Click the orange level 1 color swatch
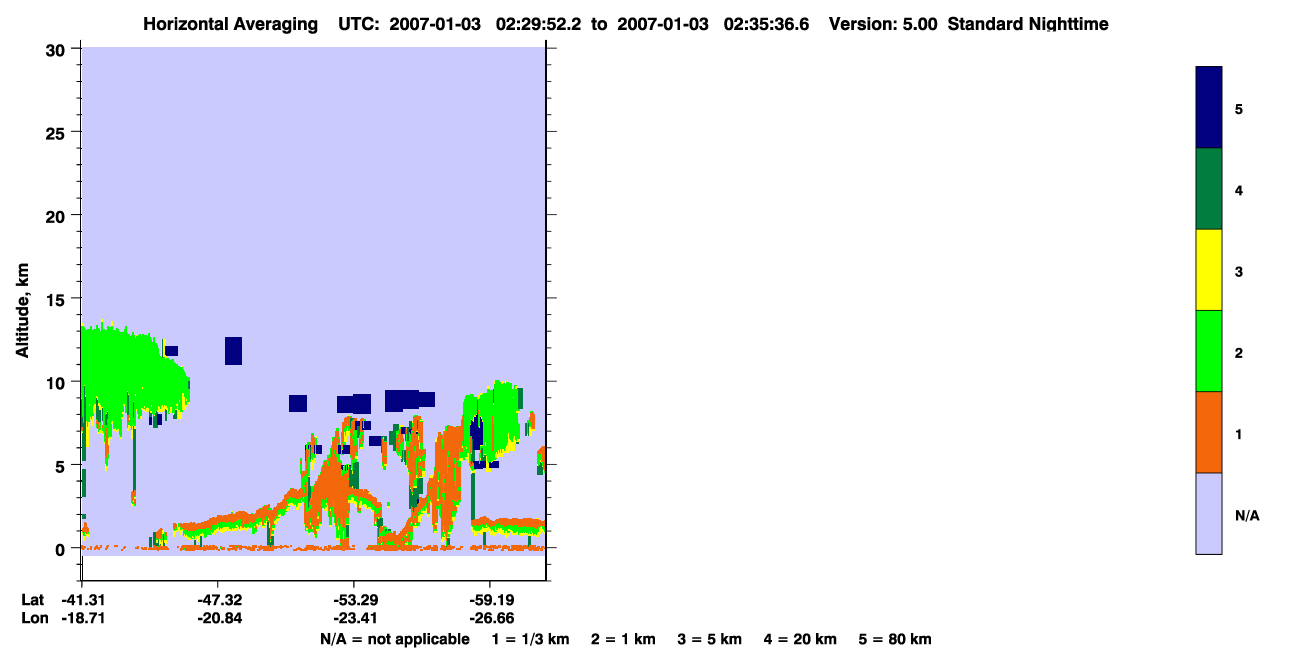 click(1209, 432)
